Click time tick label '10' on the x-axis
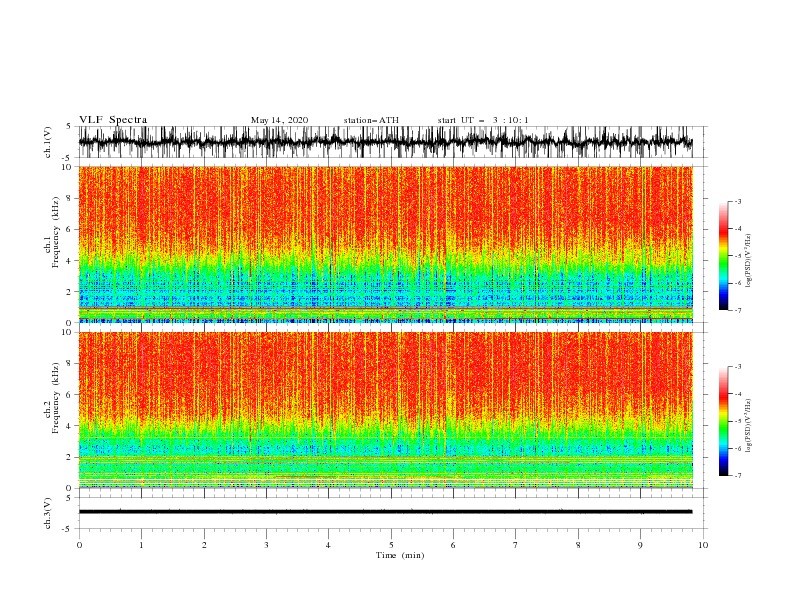The height and width of the screenshot is (612, 792). click(x=703, y=545)
